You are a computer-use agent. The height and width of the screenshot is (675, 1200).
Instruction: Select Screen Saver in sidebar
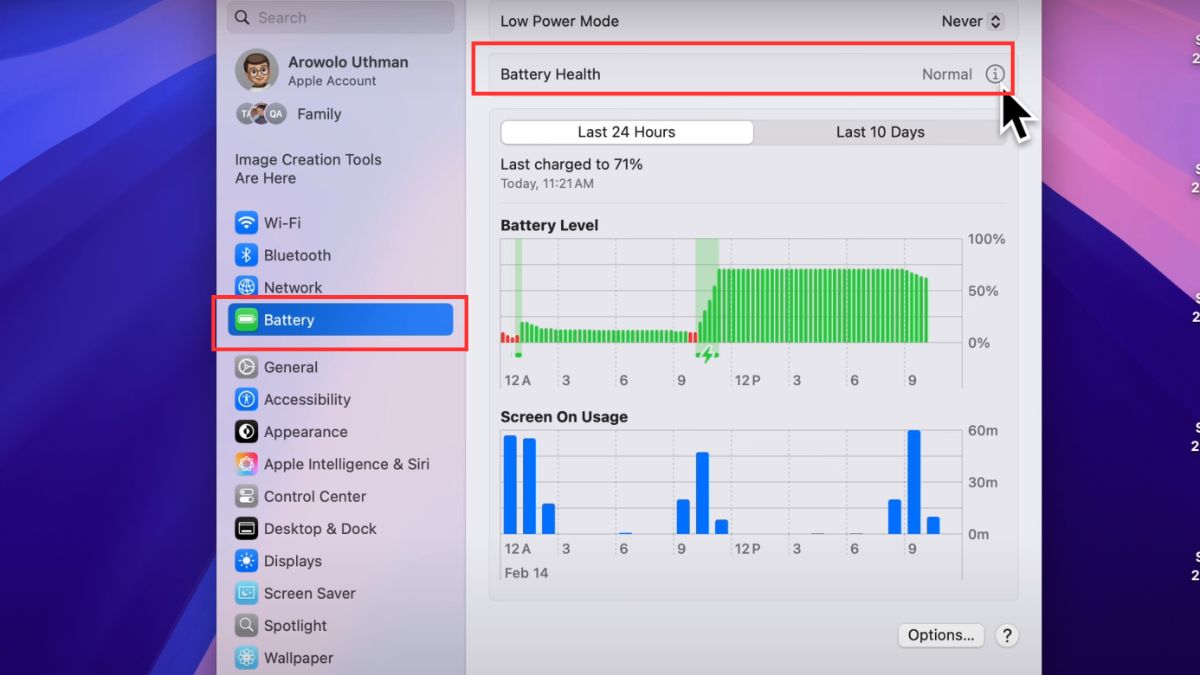point(309,593)
